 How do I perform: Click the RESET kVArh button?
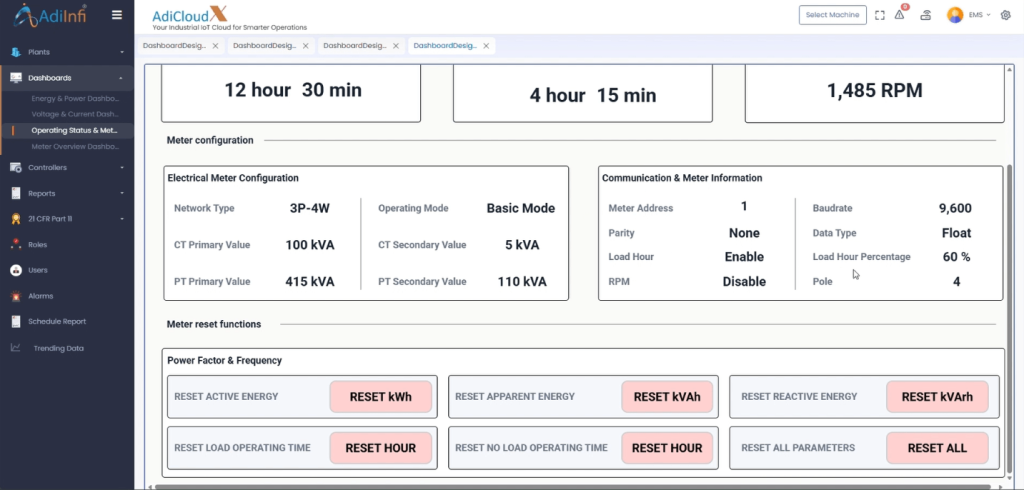(x=937, y=397)
